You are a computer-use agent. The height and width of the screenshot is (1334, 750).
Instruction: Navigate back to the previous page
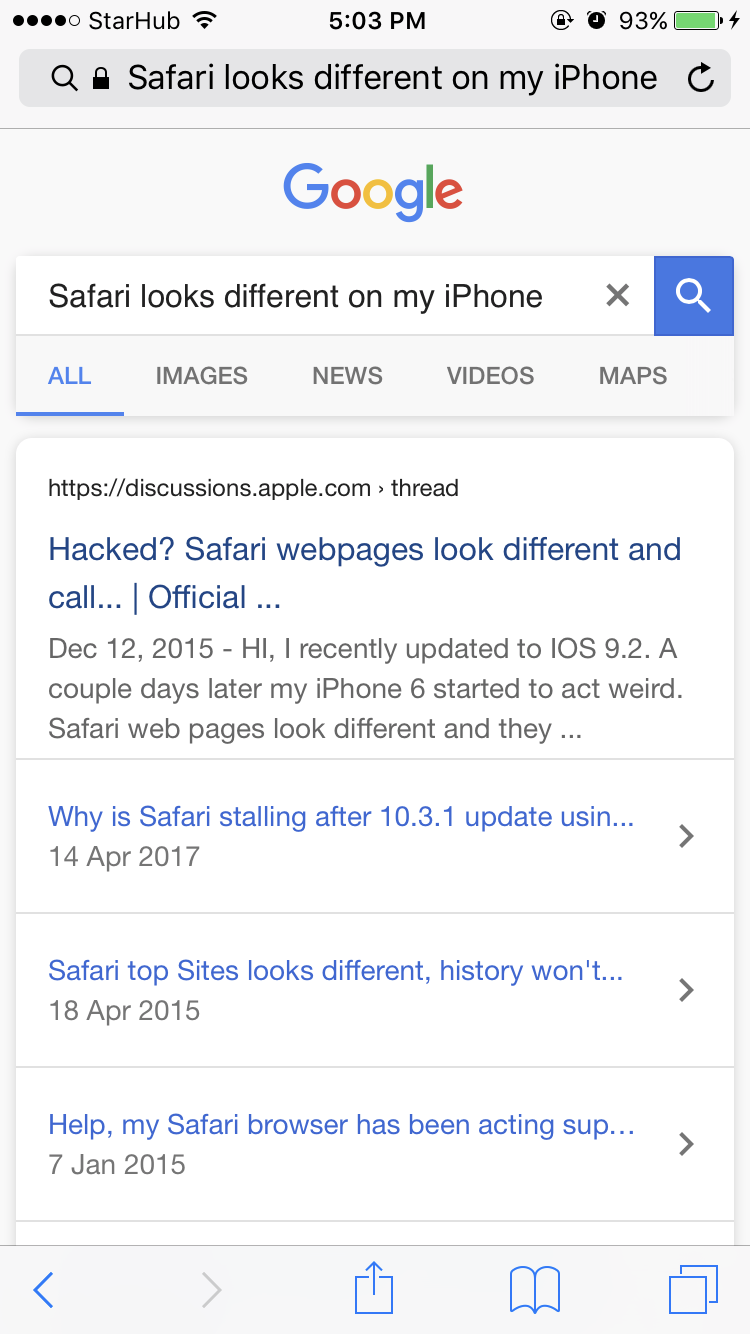tap(42, 1289)
